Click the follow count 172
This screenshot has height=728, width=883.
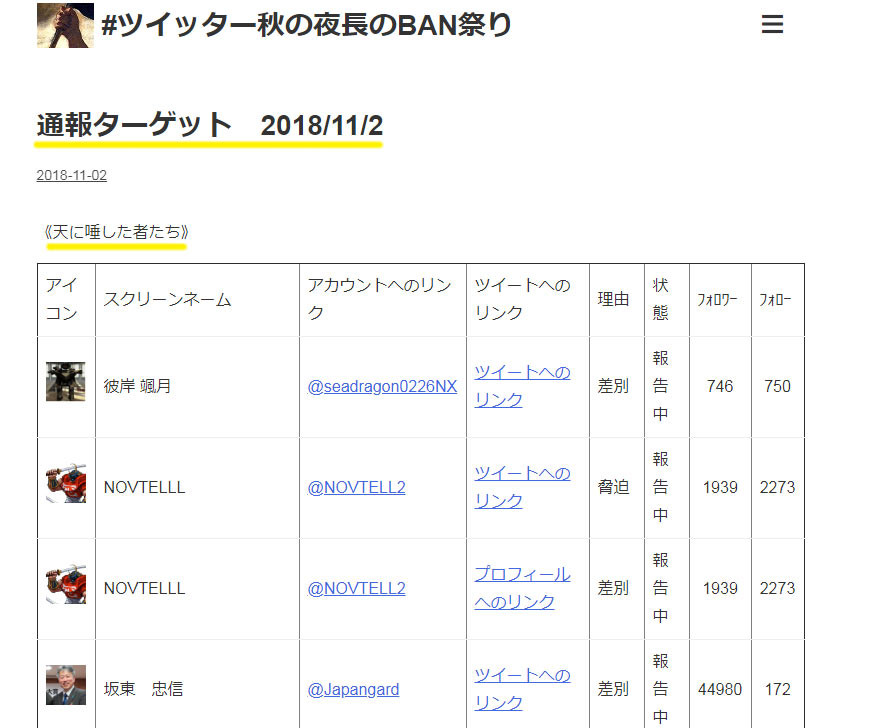pyautogui.click(x=777, y=689)
